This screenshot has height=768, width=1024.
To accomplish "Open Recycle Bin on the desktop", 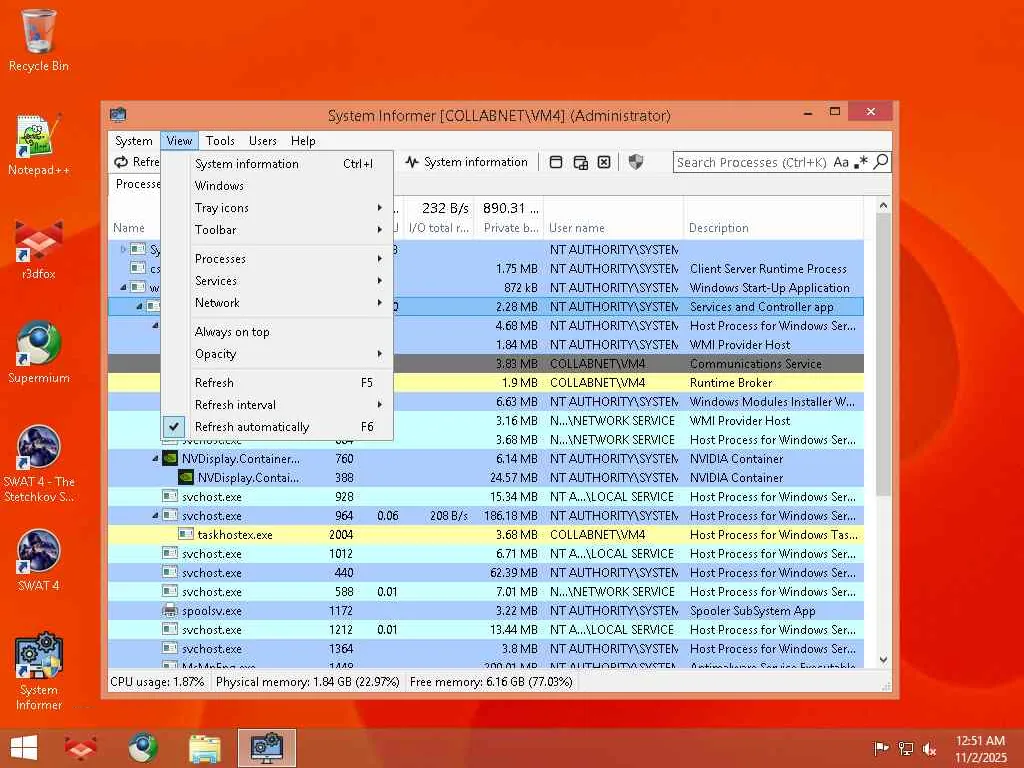I will coord(39,40).
